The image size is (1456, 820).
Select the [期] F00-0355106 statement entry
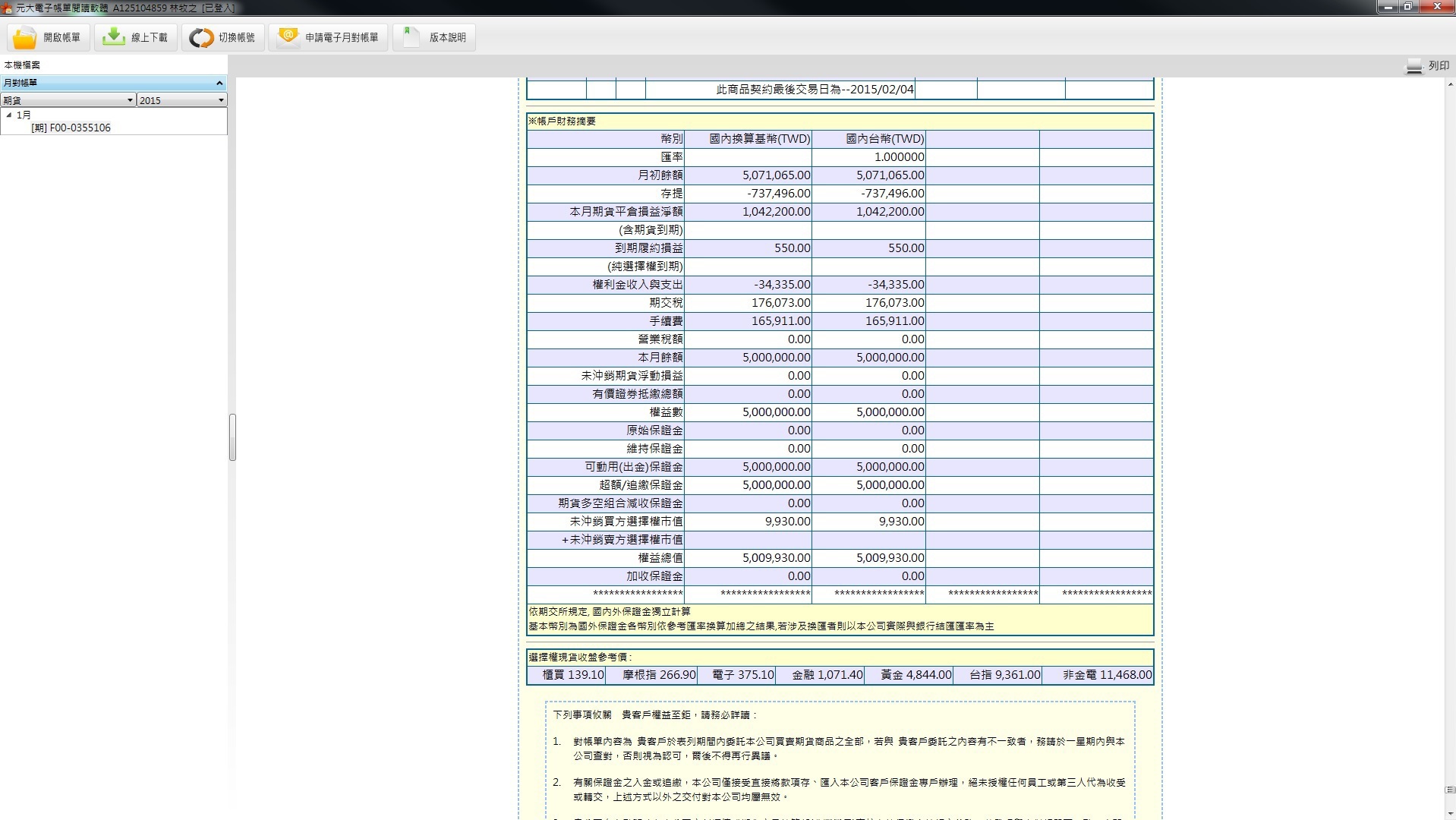[71, 128]
